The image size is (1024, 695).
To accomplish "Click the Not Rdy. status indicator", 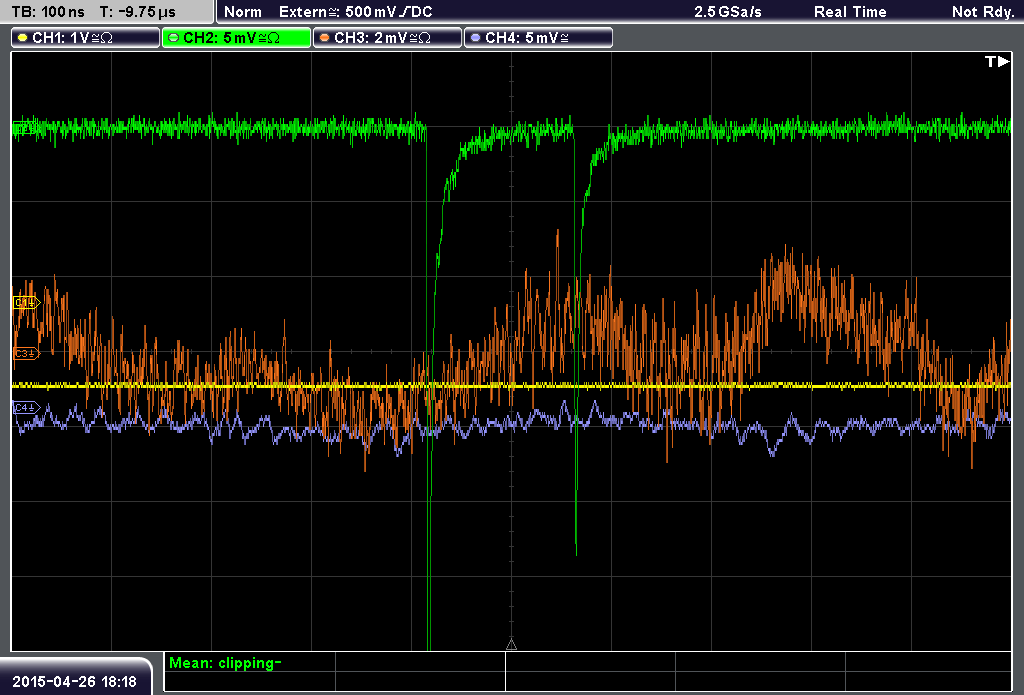I will click(983, 12).
